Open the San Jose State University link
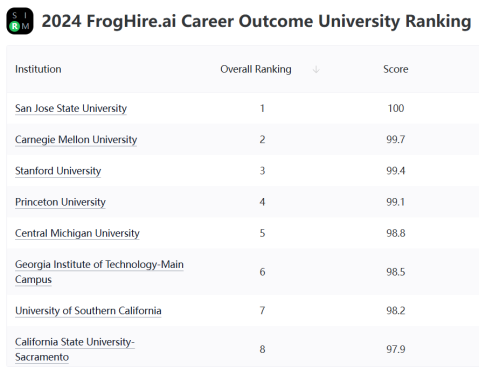 pyautogui.click(x=71, y=108)
